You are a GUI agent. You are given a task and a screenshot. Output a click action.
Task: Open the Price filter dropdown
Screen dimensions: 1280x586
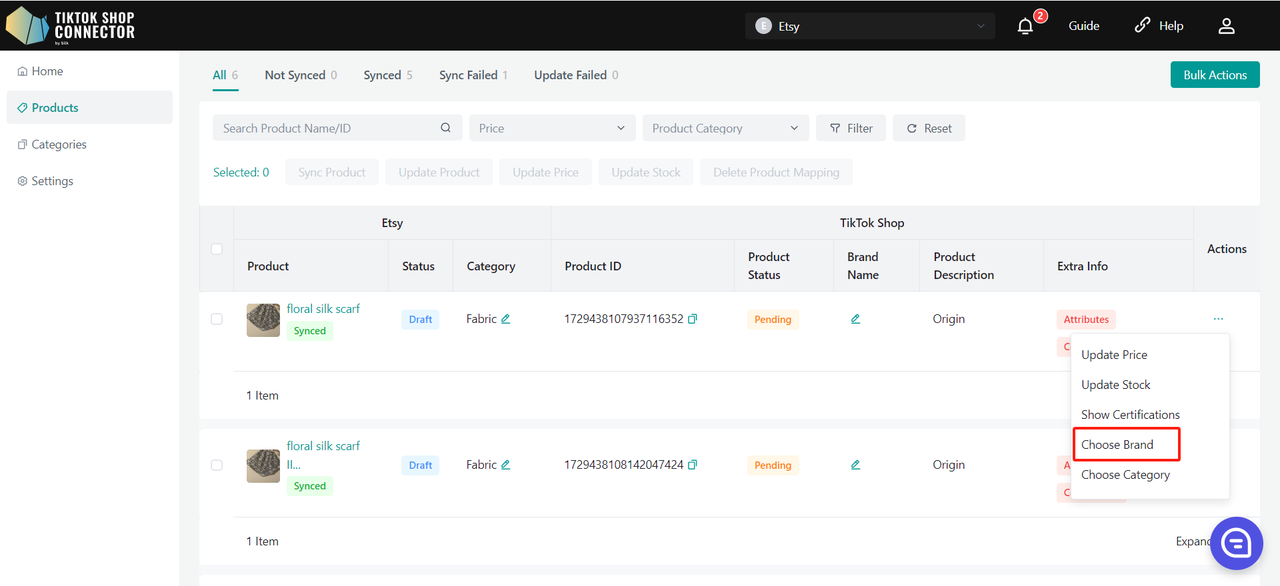[552, 128]
